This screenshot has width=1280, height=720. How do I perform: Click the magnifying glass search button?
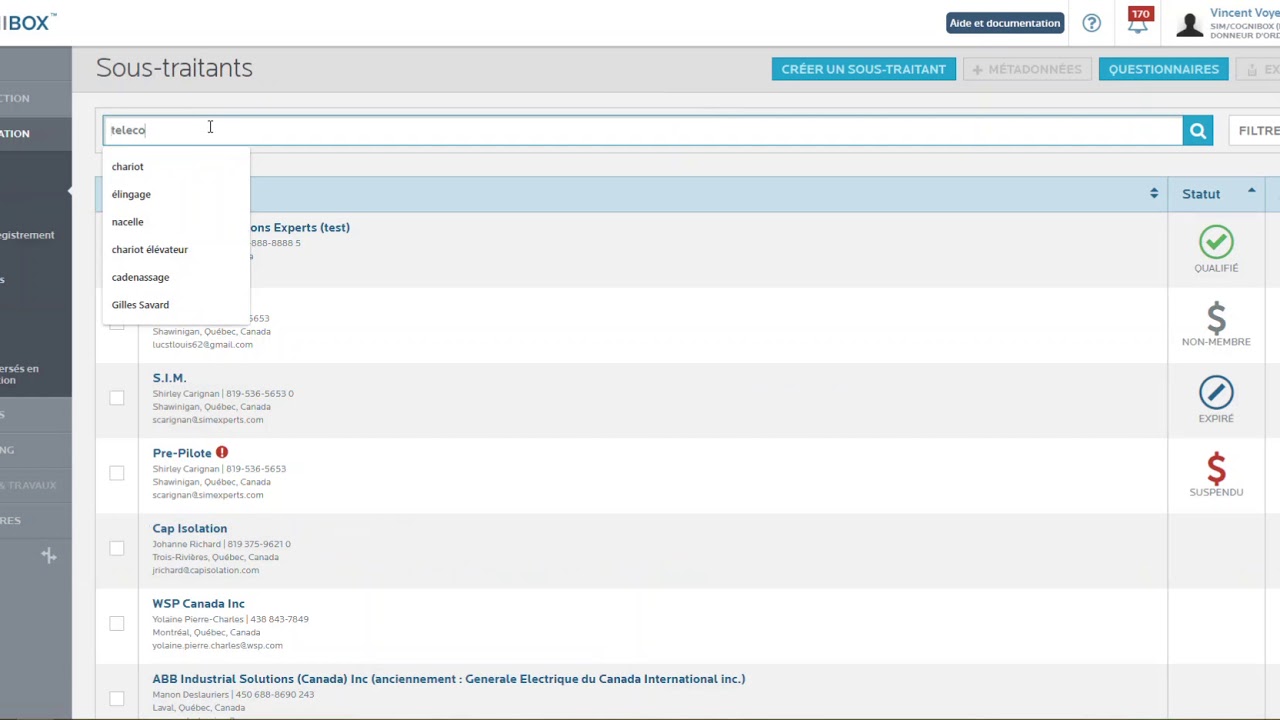[1197, 131]
